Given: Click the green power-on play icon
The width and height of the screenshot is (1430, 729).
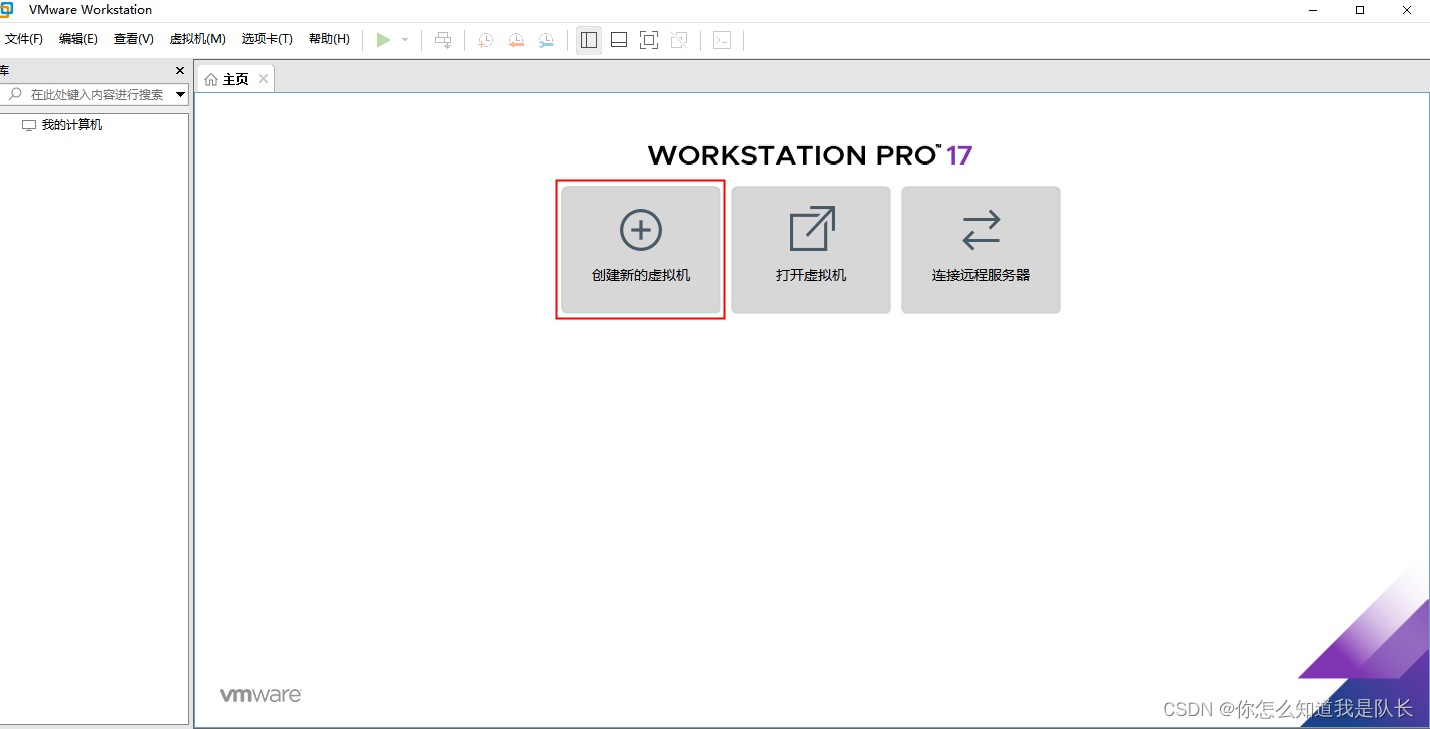Looking at the screenshot, I should (383, 40).
